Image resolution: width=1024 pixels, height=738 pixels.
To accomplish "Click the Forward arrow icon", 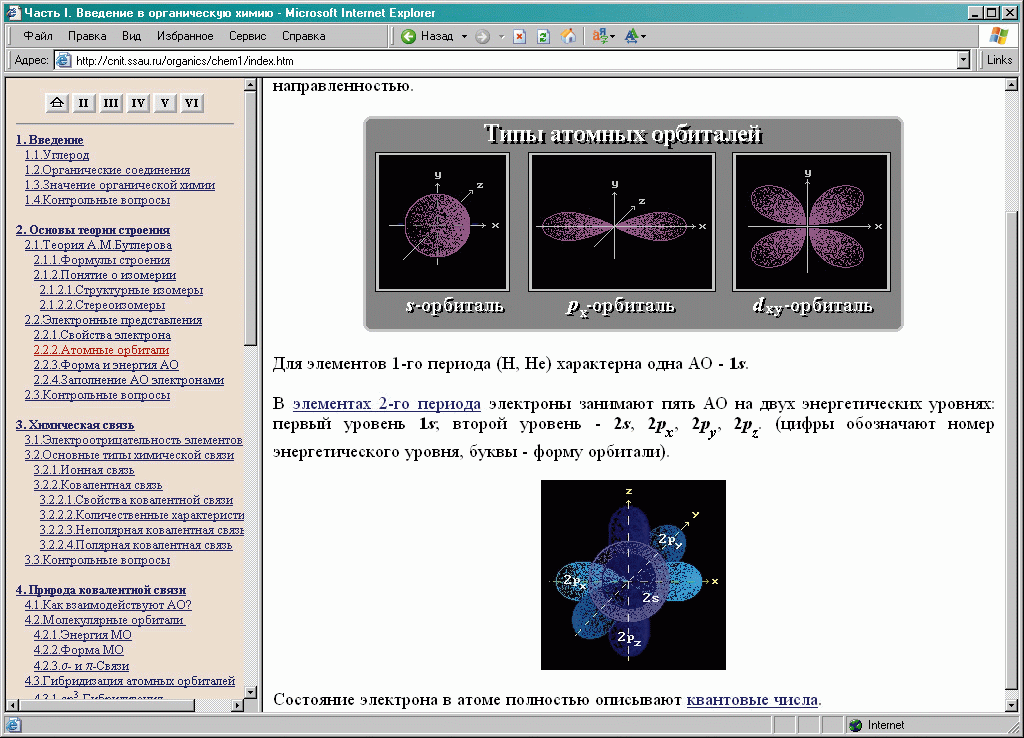I will coord(483,36).
